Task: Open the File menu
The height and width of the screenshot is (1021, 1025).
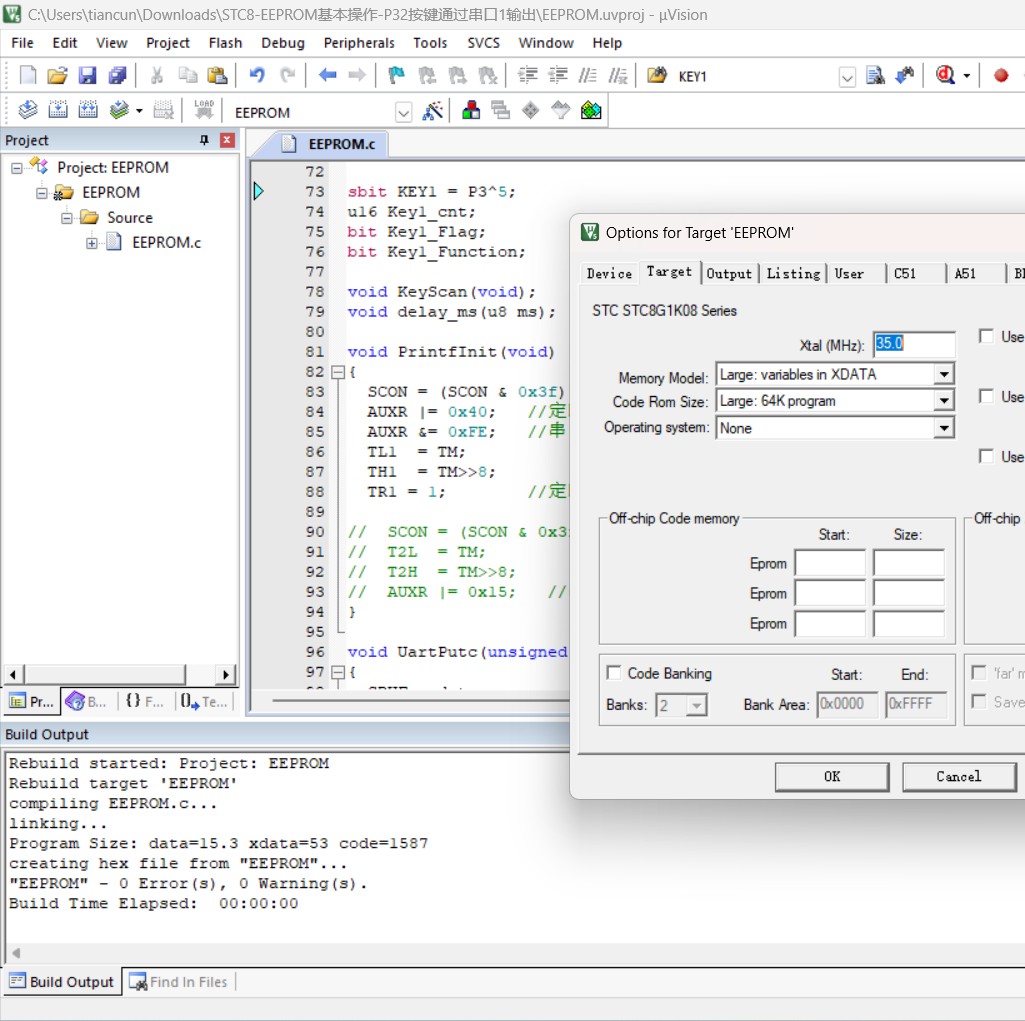Action: (x=22, y=43)
